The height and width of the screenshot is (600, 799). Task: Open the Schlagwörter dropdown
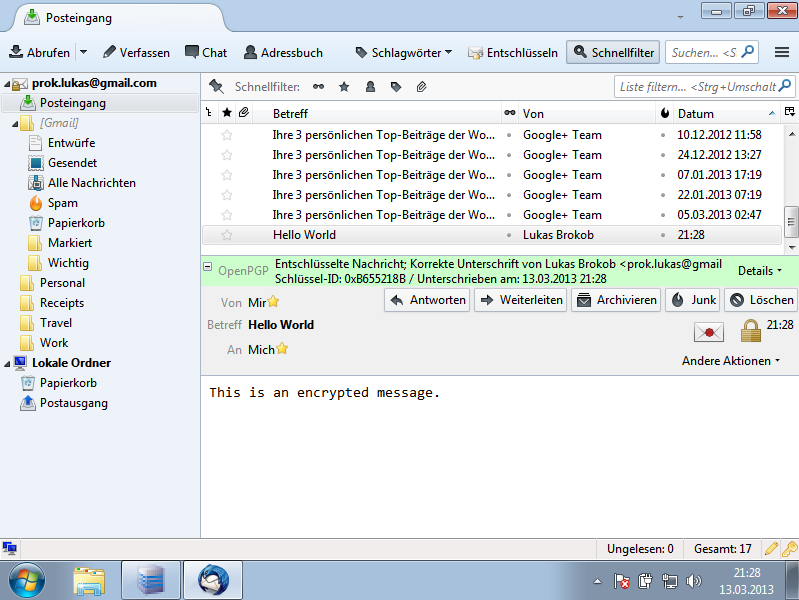point(404,53)
